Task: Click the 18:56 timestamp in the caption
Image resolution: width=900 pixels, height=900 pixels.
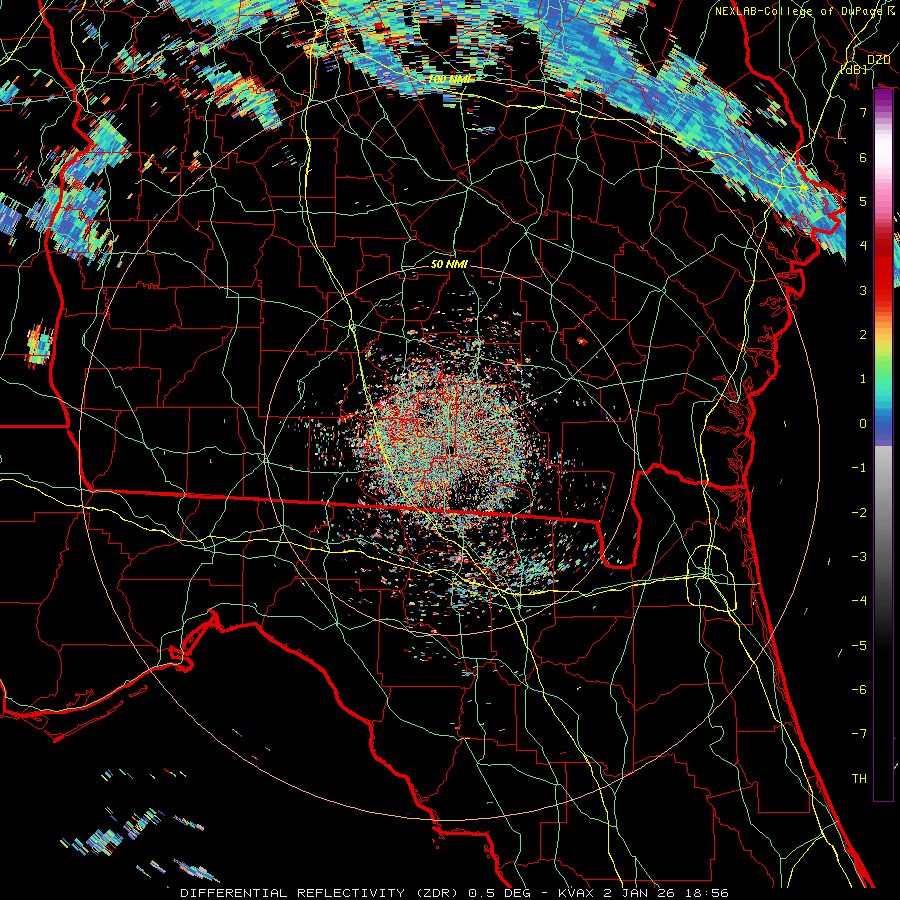Action: pos(709,893)
